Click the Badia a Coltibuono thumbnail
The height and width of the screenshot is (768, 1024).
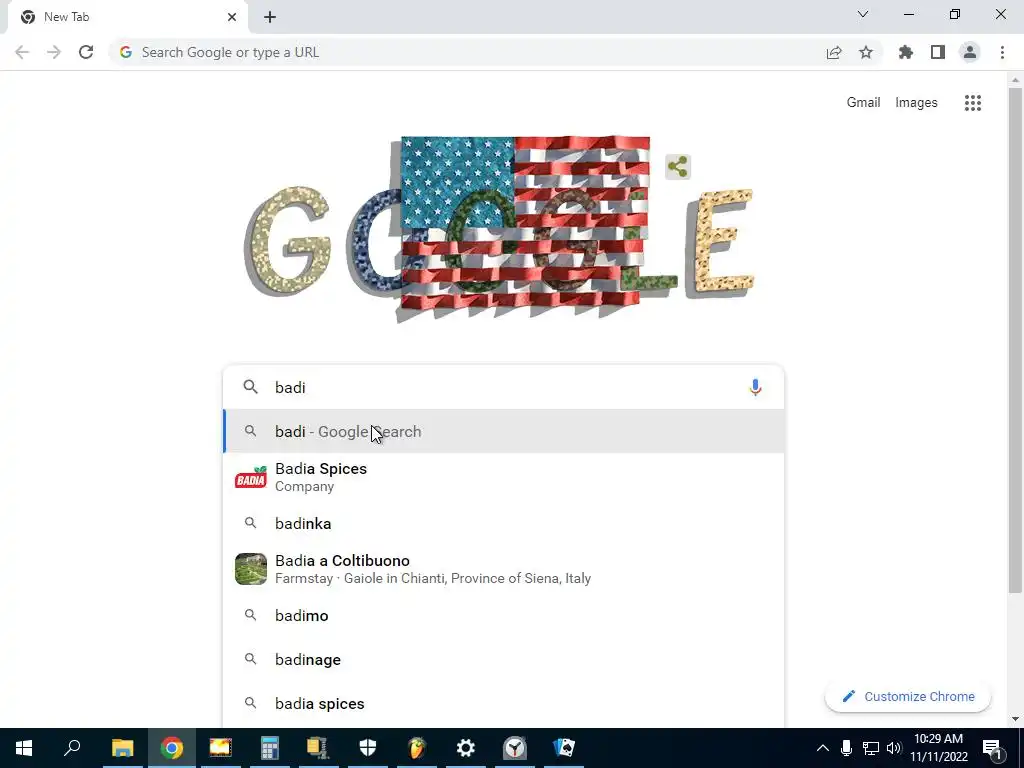(x=251, y=569)
